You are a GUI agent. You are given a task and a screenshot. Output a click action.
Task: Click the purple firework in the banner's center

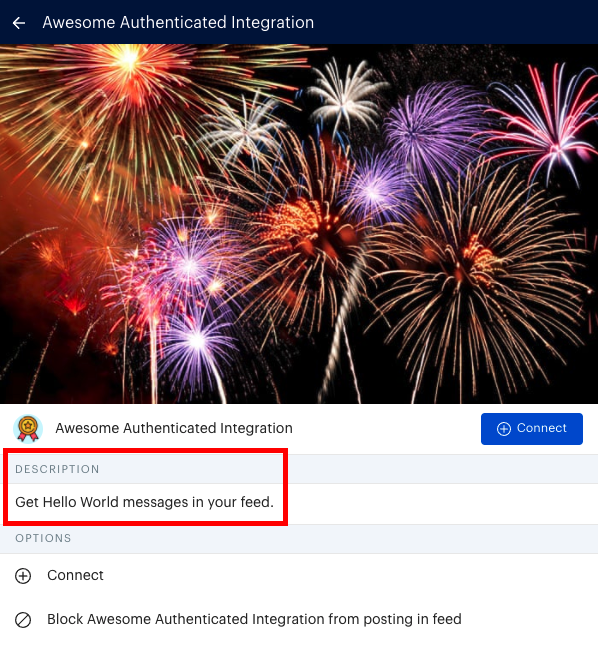pos(373,192)
